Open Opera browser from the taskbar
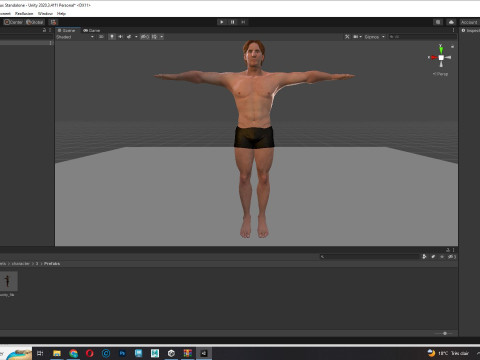 tap(90, 353)
